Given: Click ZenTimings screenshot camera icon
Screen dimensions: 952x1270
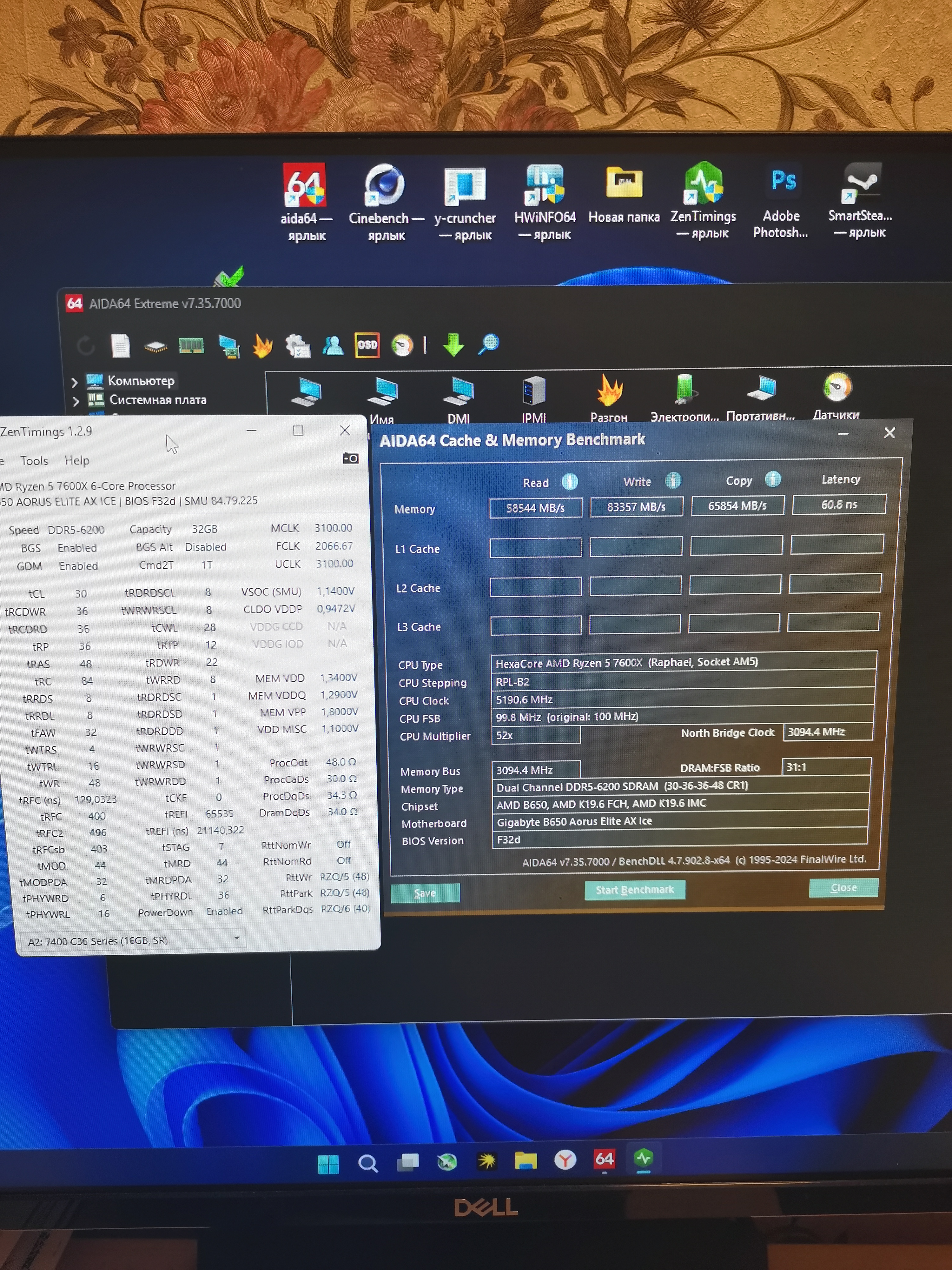Looking at the screenshot, I should click(x=350, y=458).
